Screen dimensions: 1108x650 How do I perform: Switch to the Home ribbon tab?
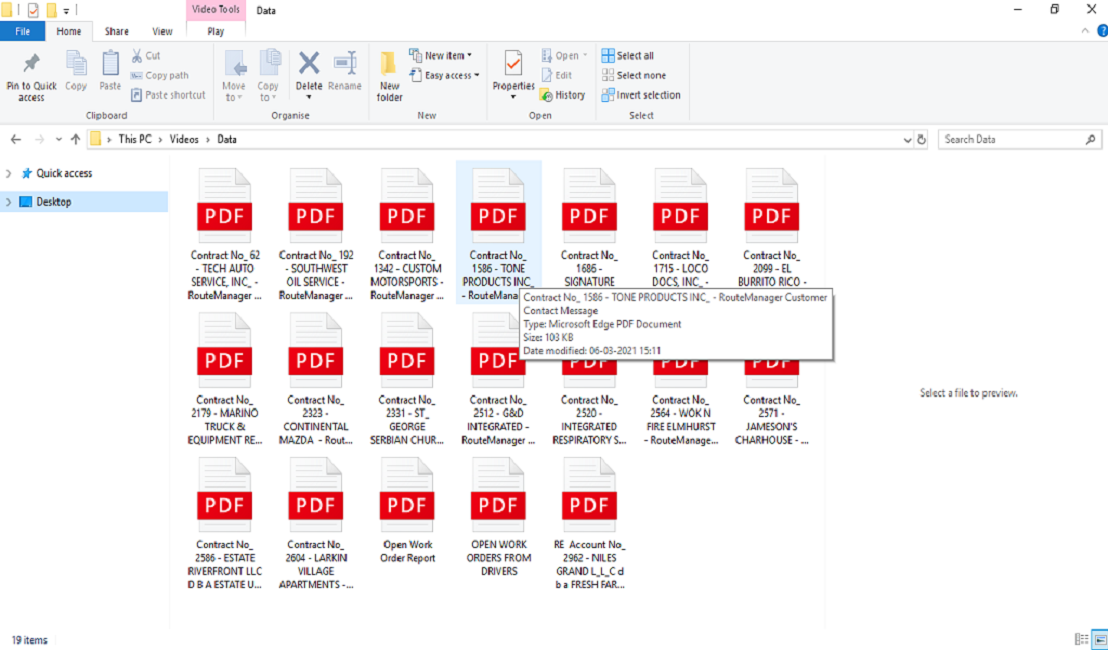point(69,31)
